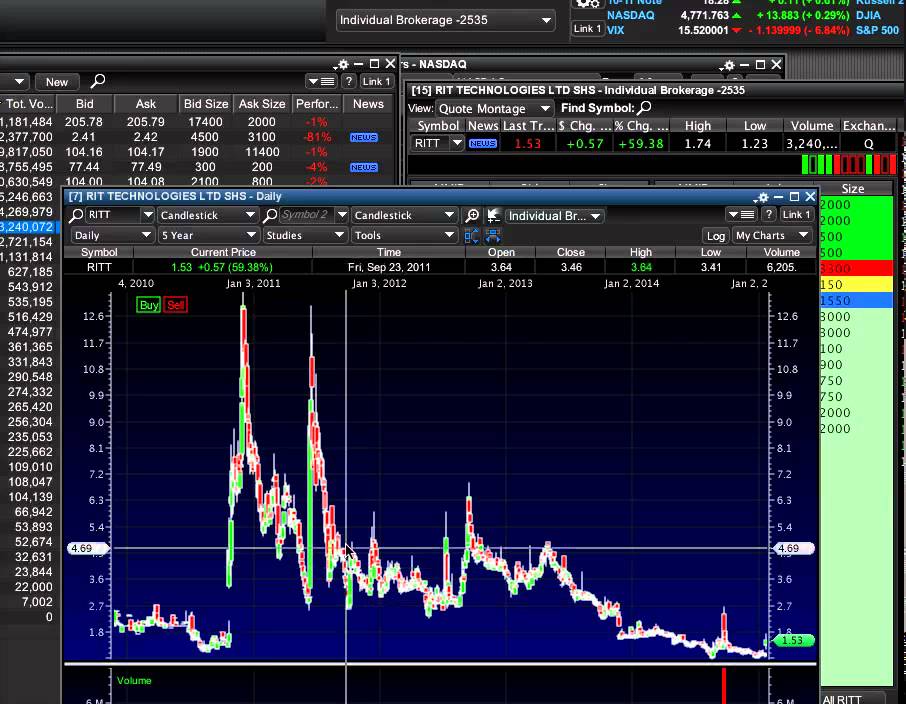This screenshot has height=704, width=906.
Task: Switch to the All RITT tab
Action: click(853, 699)
